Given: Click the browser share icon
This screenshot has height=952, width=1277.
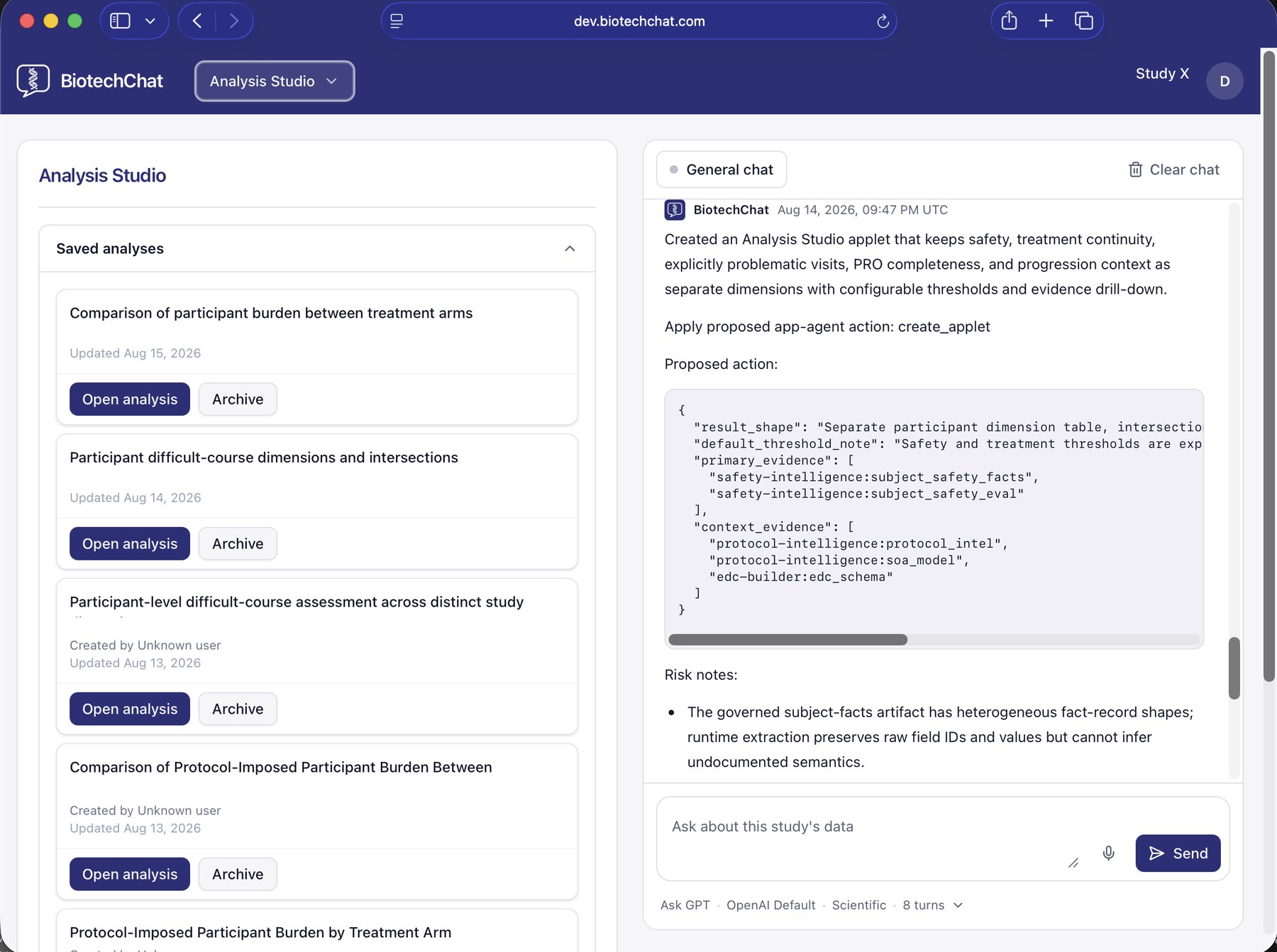Looking at the screenshot, I should tap(1009, 21).
